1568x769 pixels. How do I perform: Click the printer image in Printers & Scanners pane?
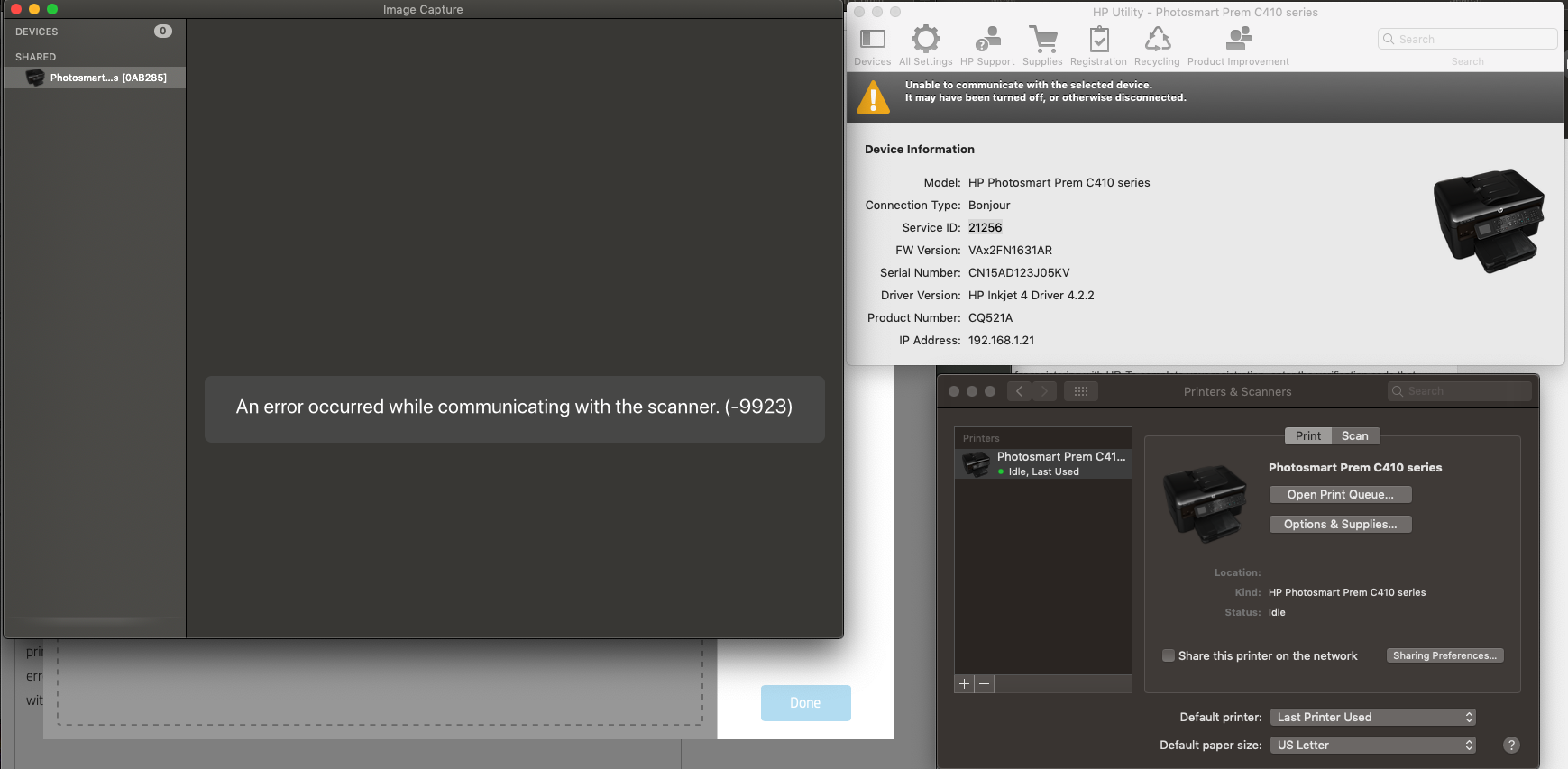[1206, 503]
